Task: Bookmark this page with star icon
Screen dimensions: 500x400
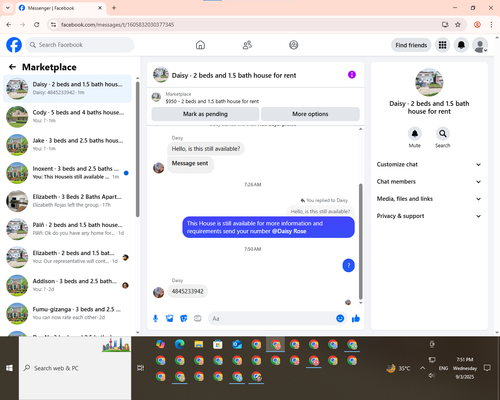Action: (458, 25)
